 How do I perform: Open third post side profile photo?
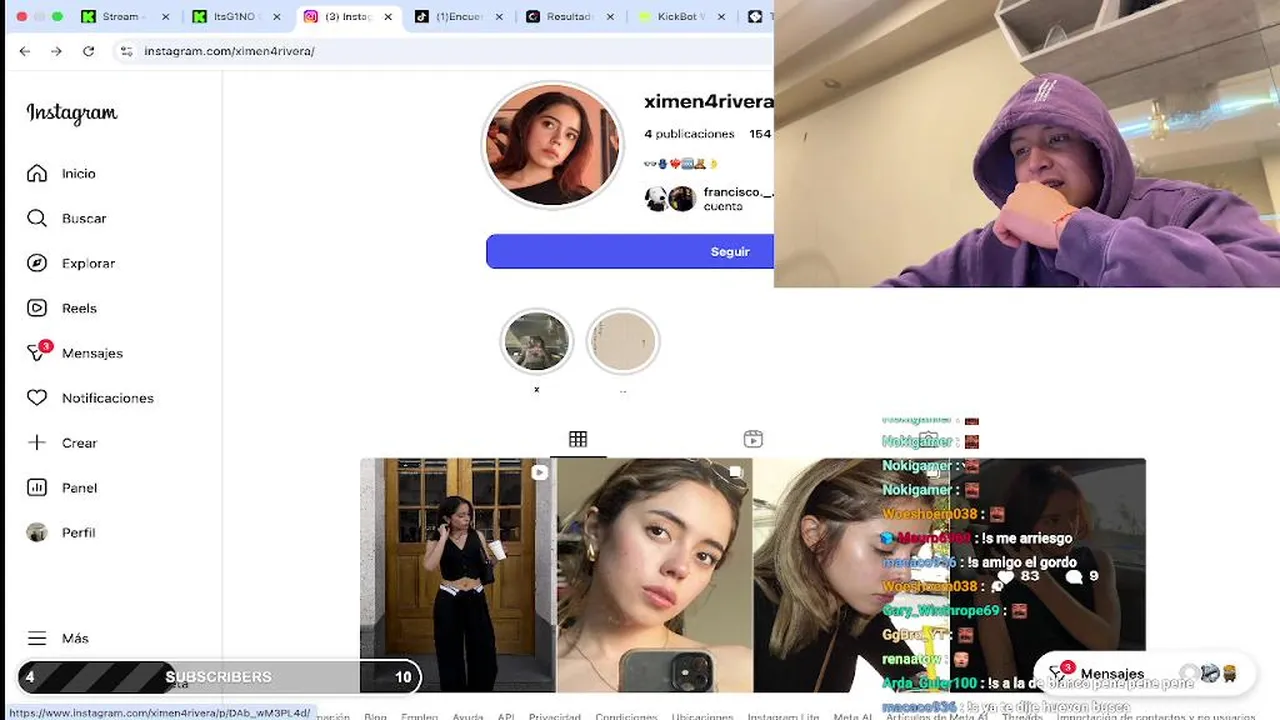pyautogui.click(x=850, y=575)
